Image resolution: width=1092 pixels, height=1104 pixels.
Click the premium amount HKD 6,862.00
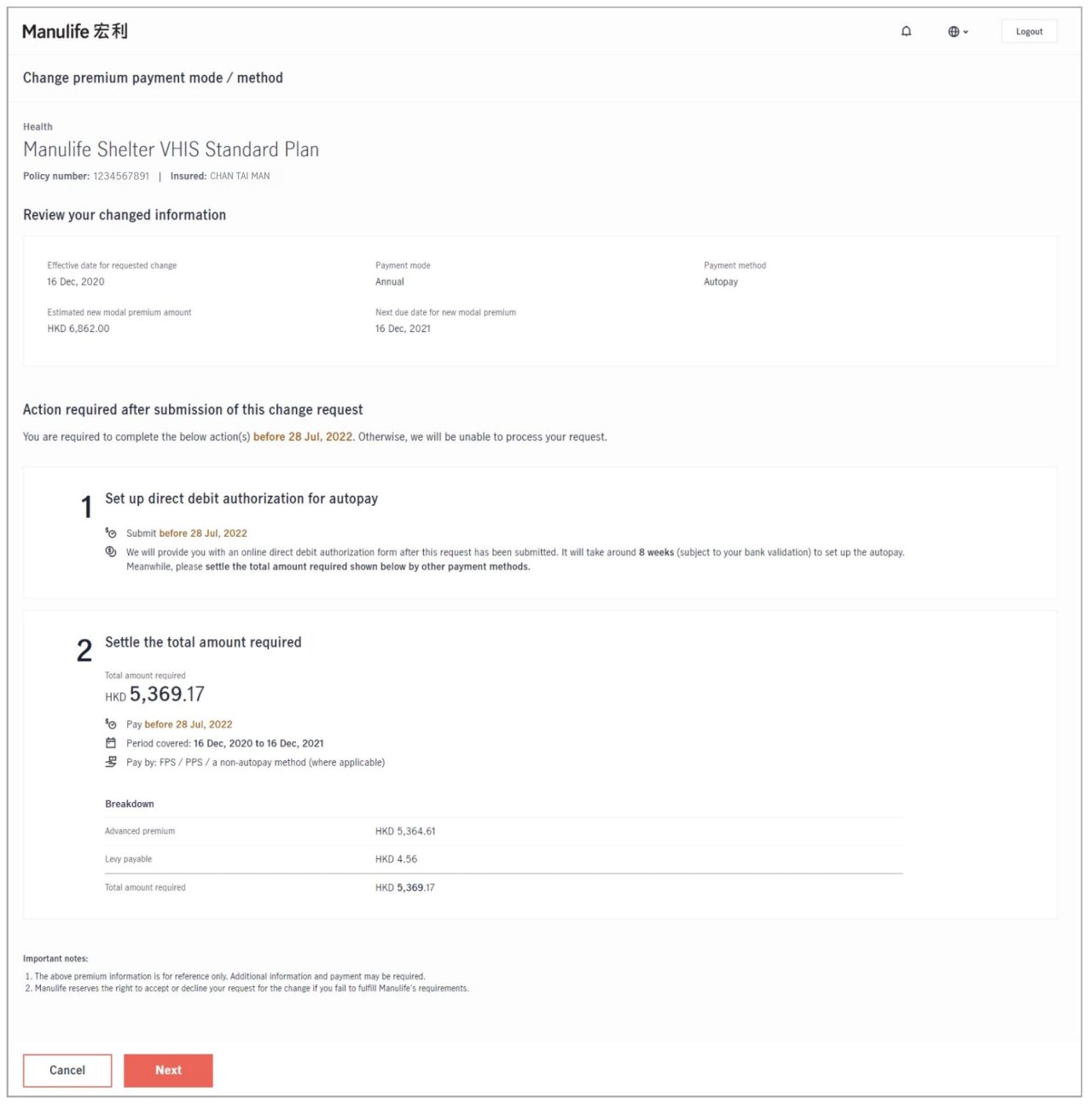[78, 328]
